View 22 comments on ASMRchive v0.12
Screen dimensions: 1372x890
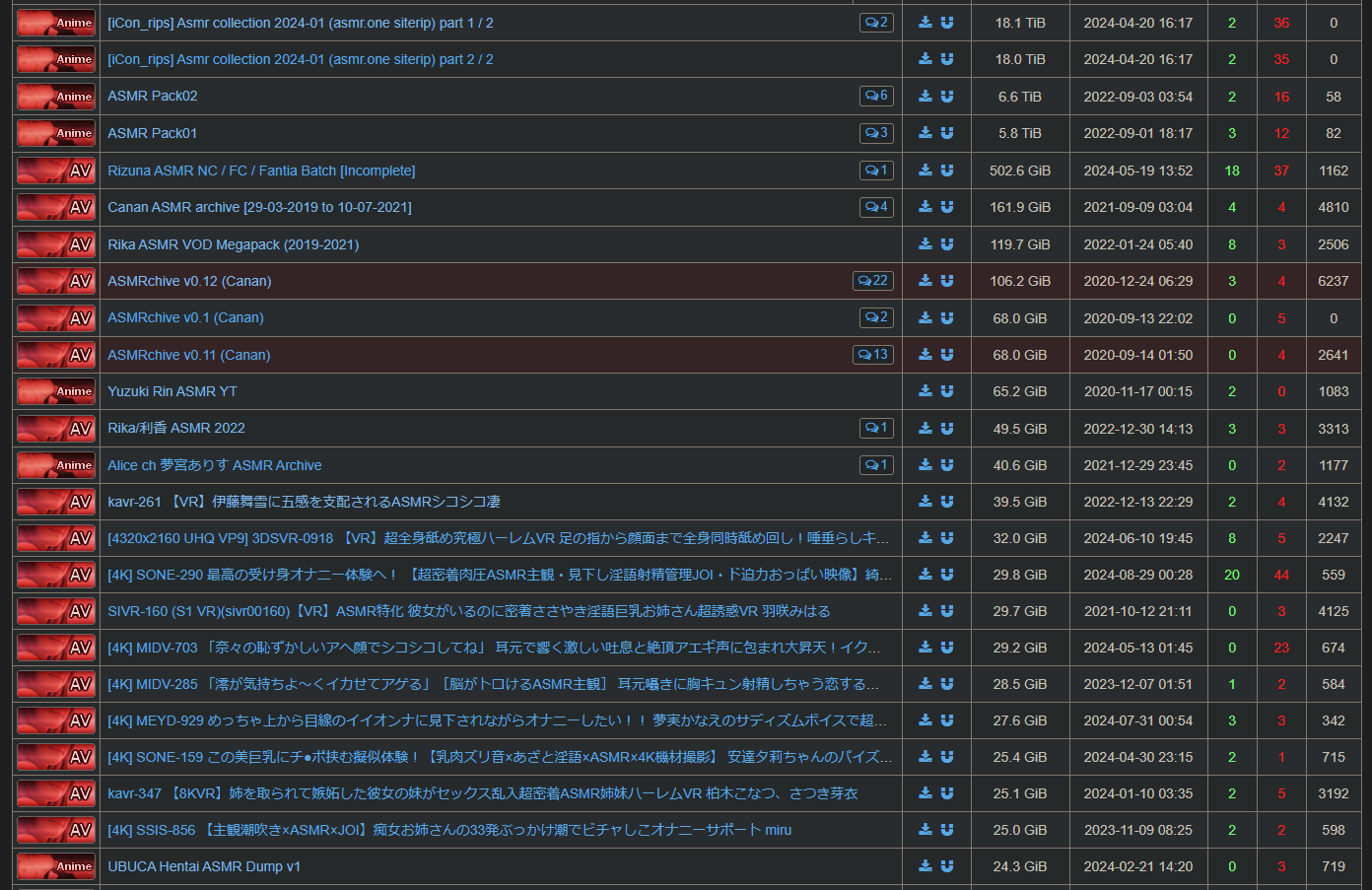point(873,281)
